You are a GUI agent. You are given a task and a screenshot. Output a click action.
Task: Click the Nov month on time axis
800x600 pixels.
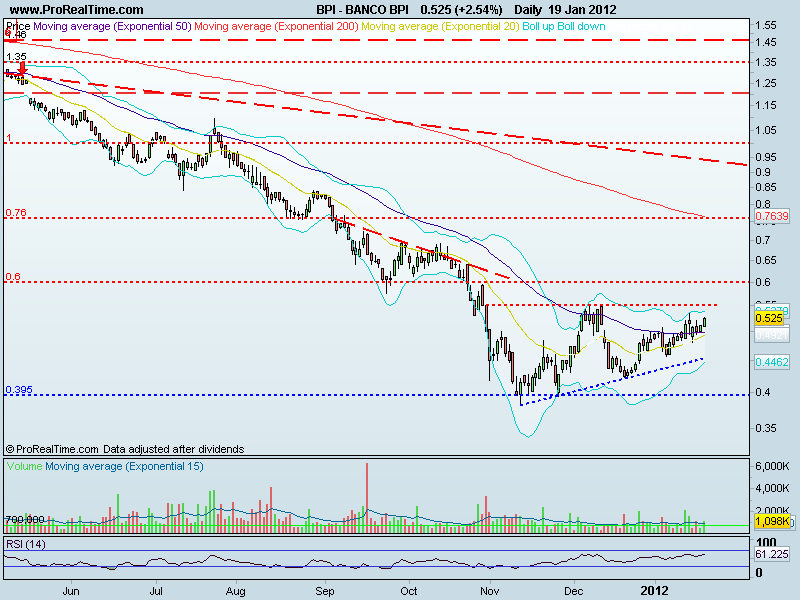pos(489,591)
